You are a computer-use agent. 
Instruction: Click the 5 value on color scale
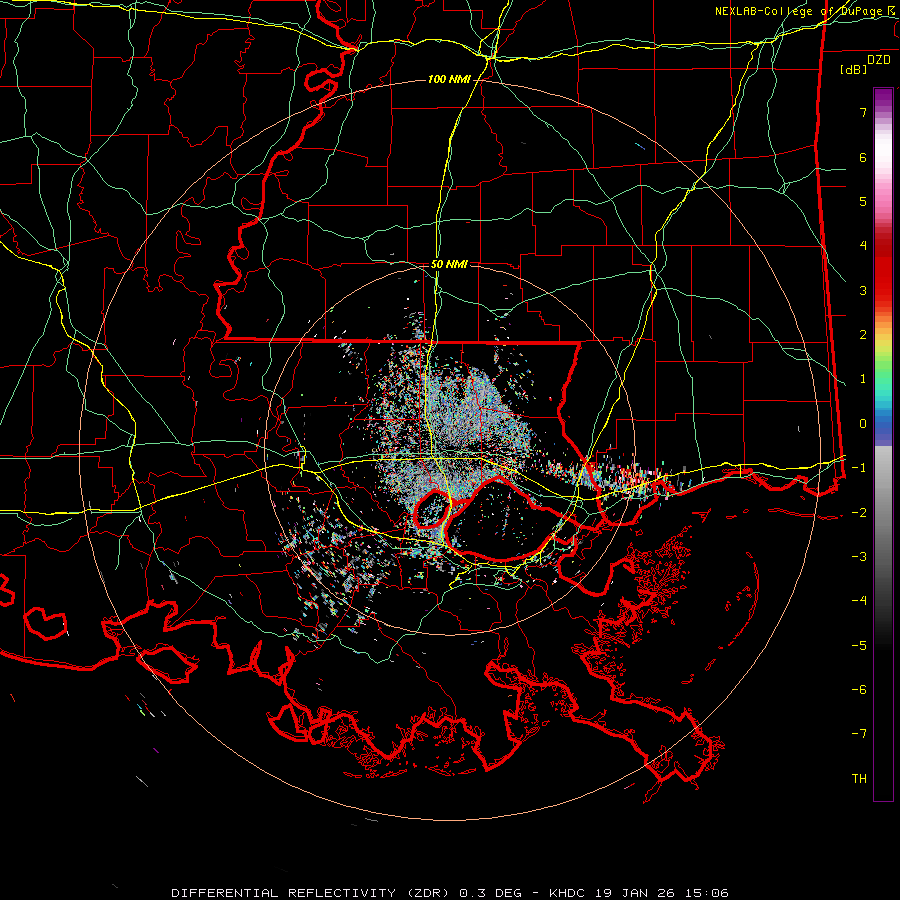[x=863, y=201]
